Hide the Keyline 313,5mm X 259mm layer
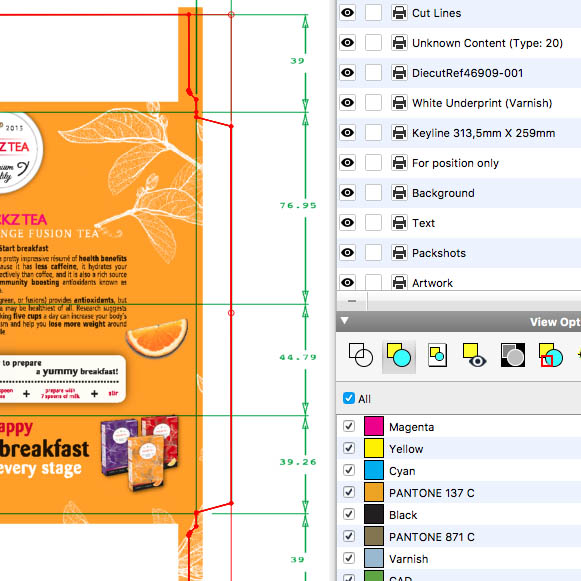This screenshot has height=581, width=581. coord(347,133)
